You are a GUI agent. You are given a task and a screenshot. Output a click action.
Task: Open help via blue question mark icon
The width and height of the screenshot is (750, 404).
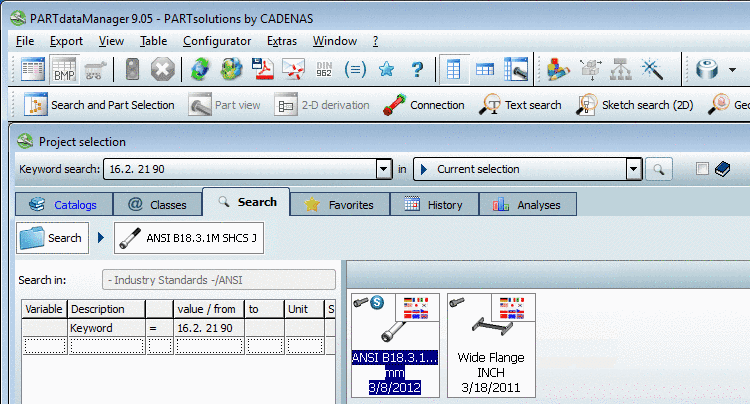pos(417,70)
